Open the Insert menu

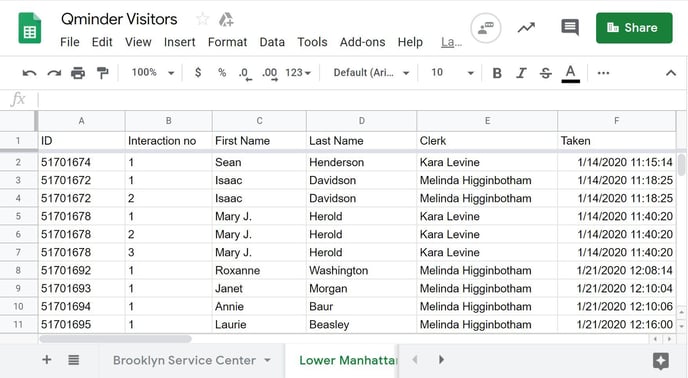click(x=179, y=42)
